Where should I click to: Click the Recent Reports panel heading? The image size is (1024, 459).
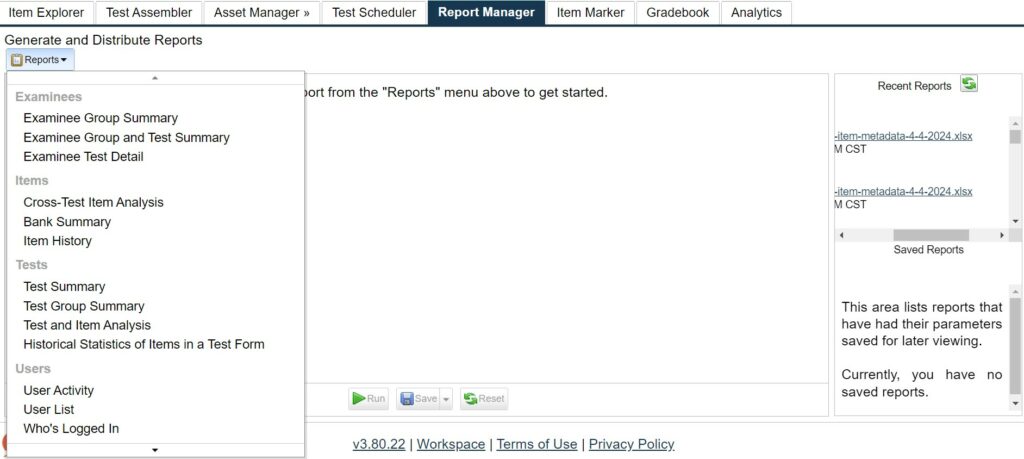click(x=914, y=86)
